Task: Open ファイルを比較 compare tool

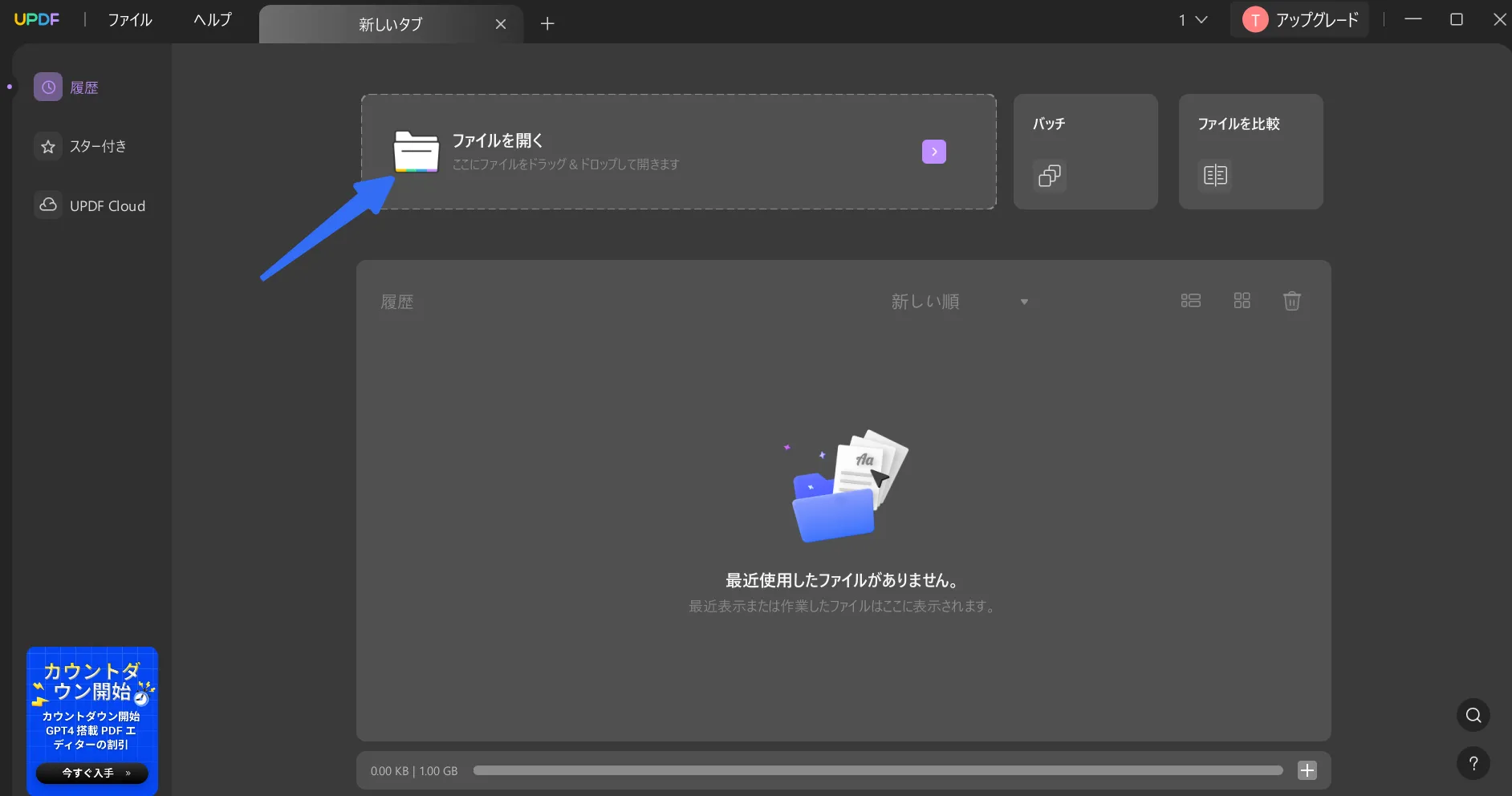Action: click(1251, 152)
